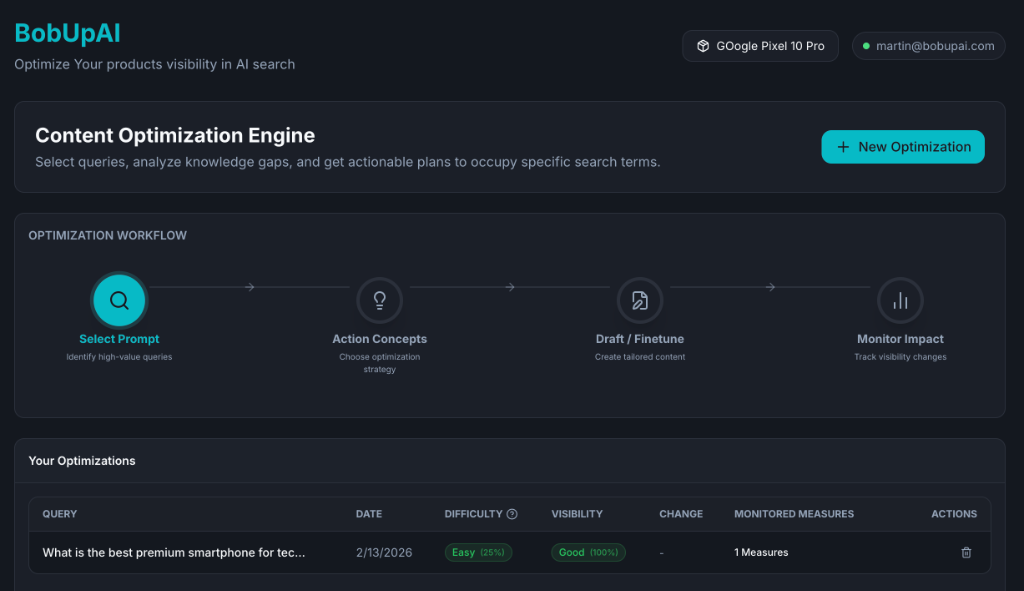
Task: Expand the Optimization Workflow section
Action: point(107,235)
